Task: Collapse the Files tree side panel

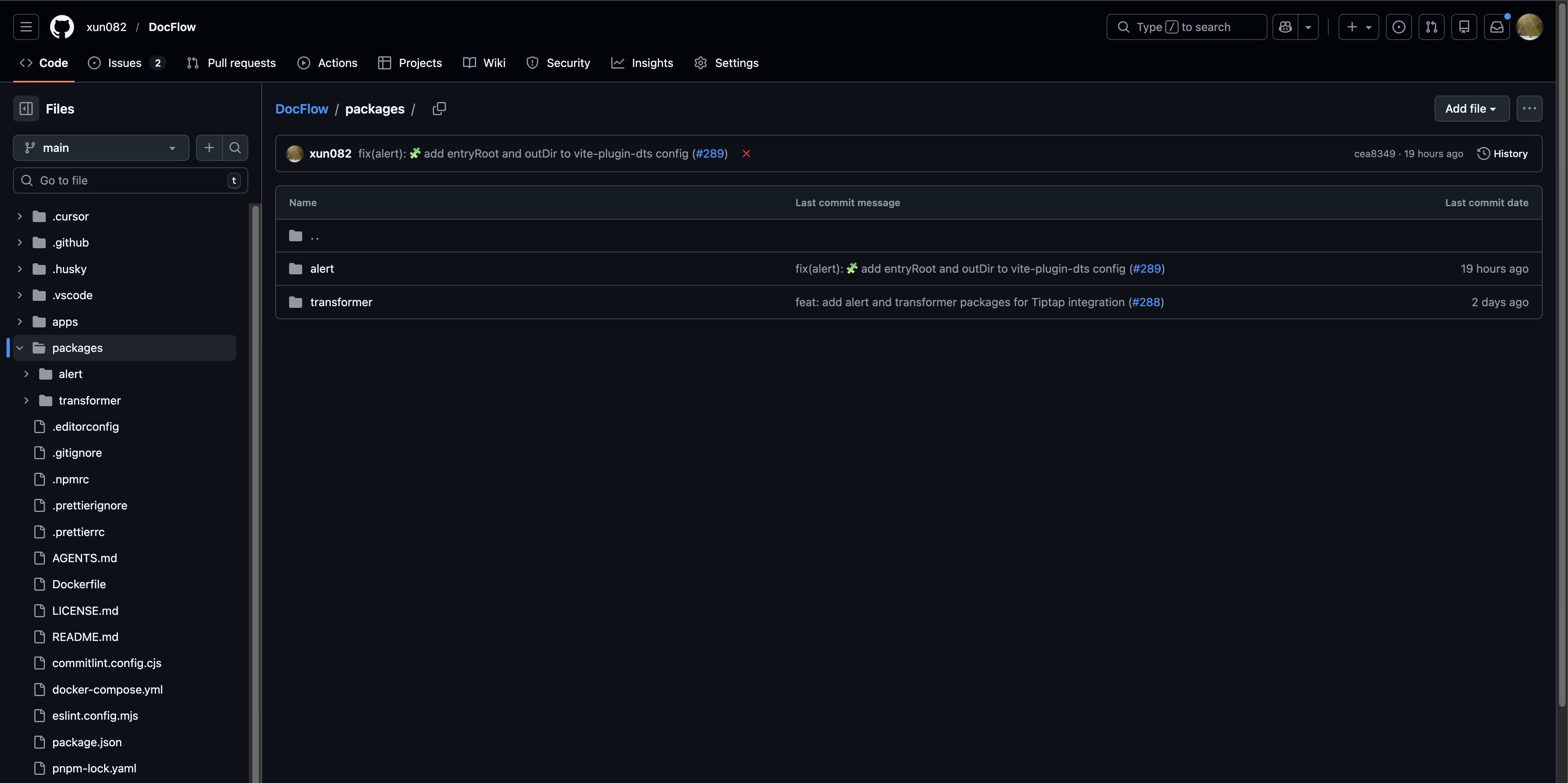Action: 26,109
